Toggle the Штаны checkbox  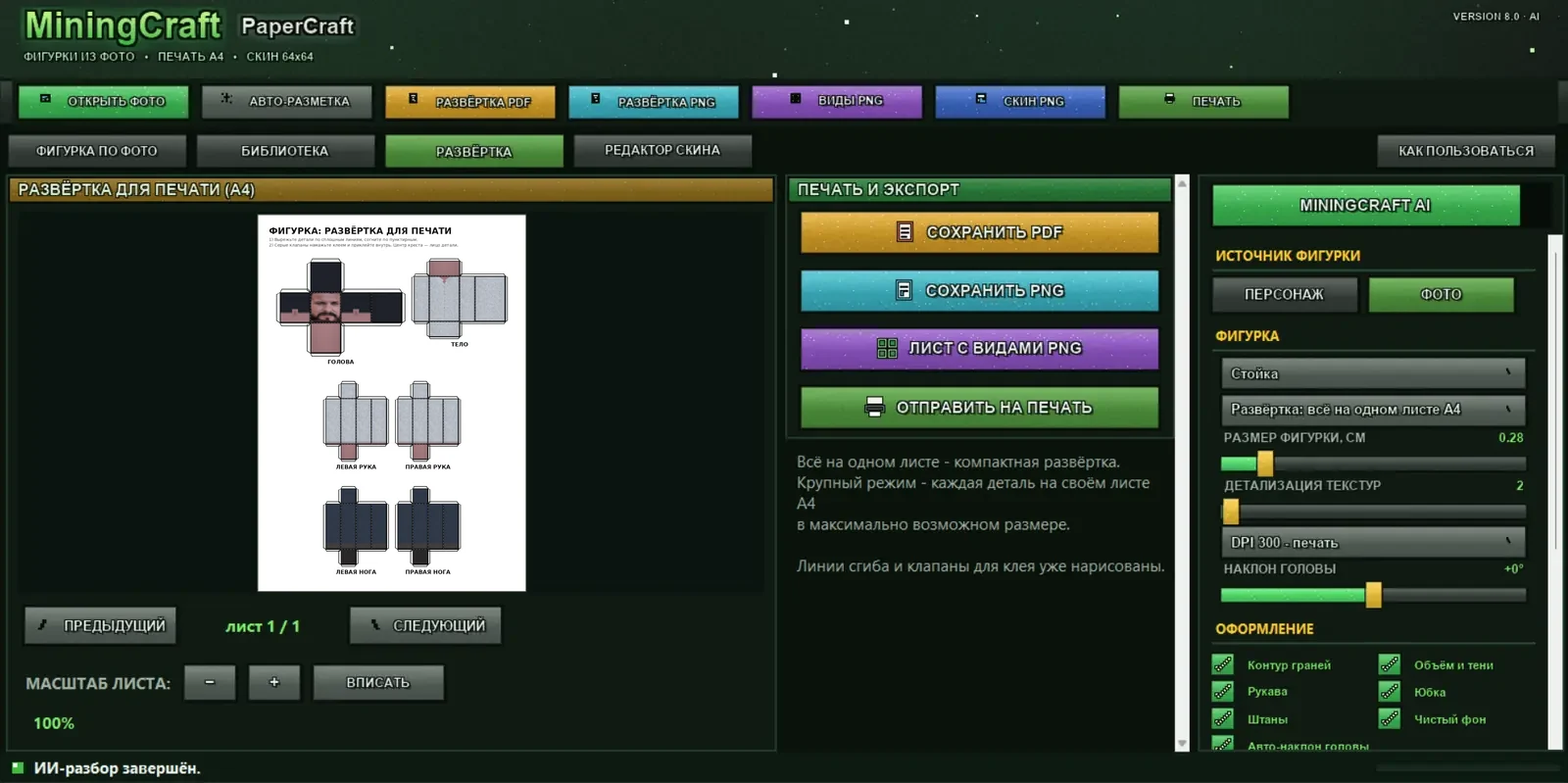click(1223, 719)
